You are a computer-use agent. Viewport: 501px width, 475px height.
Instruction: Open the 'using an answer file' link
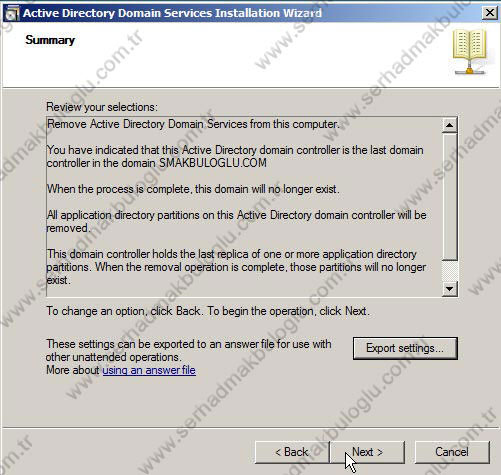(x=149, y=370)
